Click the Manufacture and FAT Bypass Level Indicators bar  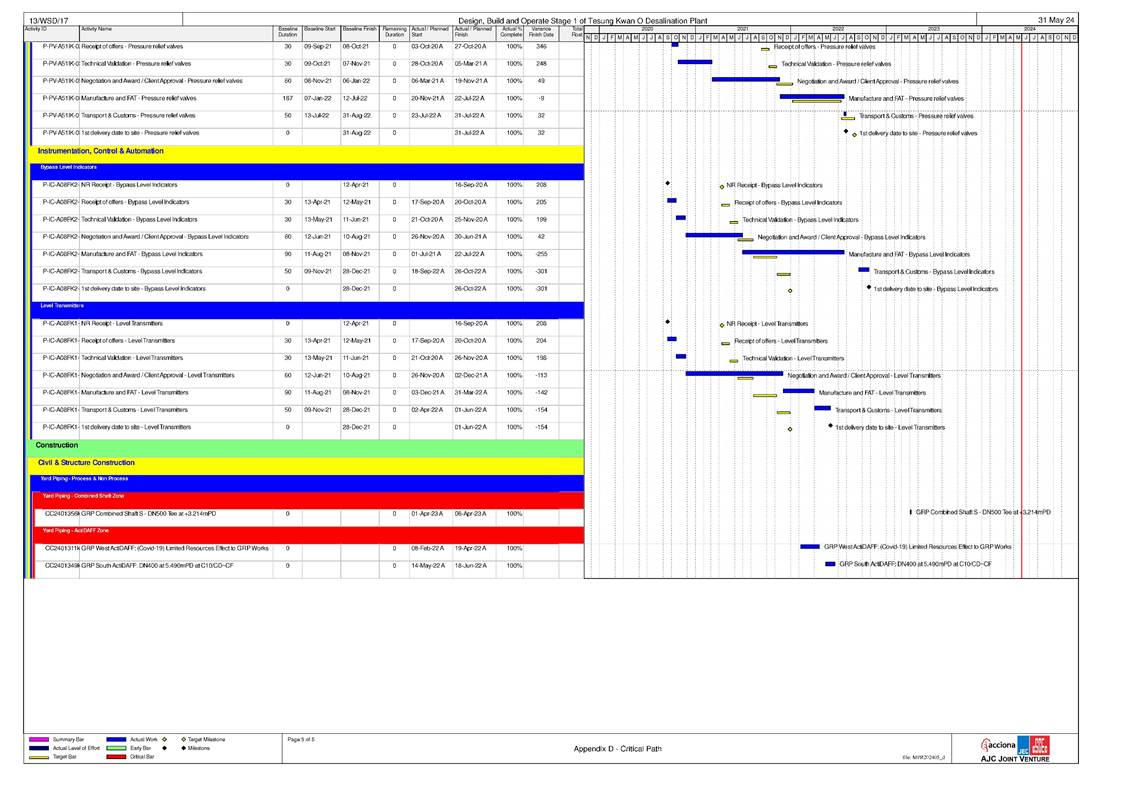[x=792, y=252]
